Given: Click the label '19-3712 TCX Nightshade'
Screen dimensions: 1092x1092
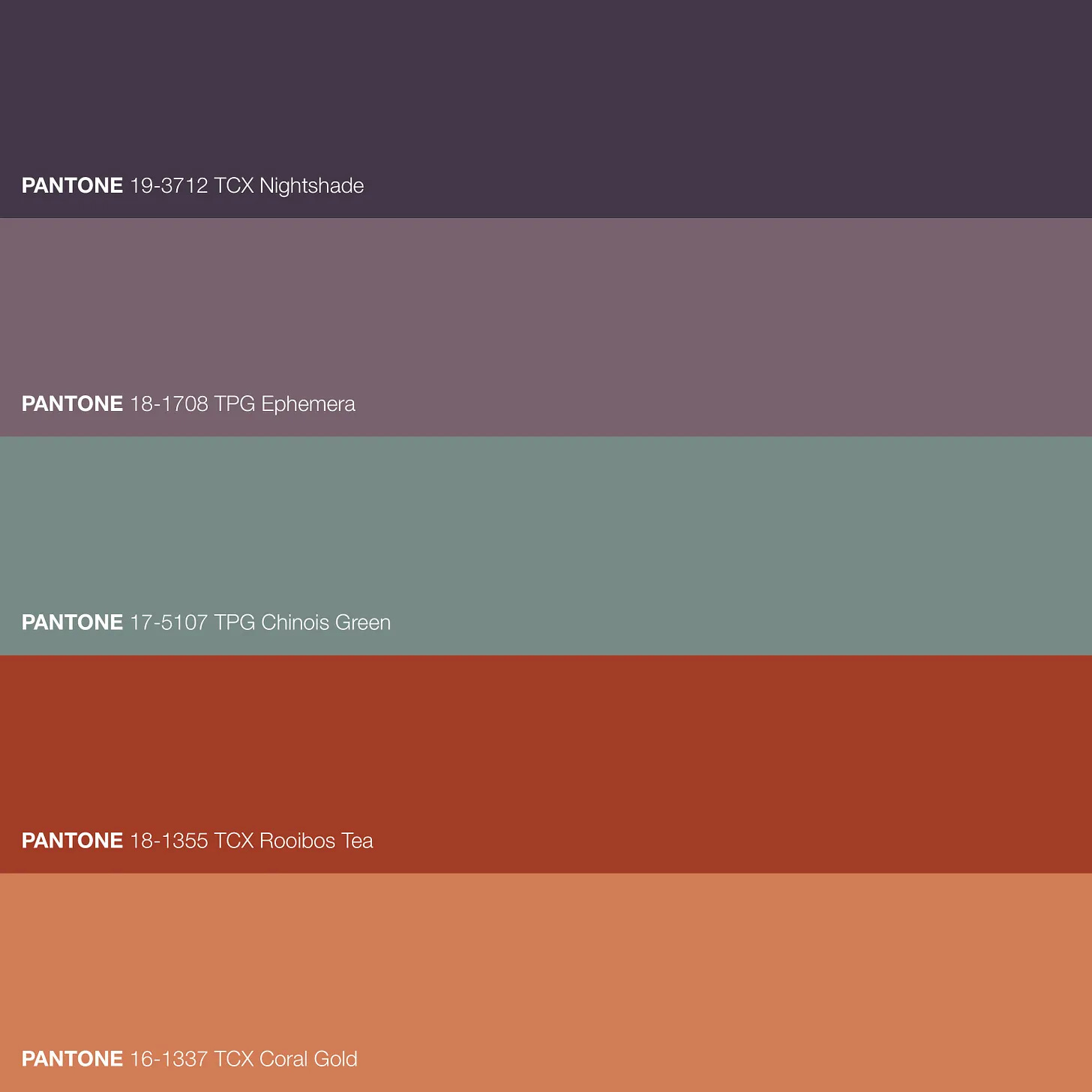Looking at the screenshot, I should [x=247, y=186].
